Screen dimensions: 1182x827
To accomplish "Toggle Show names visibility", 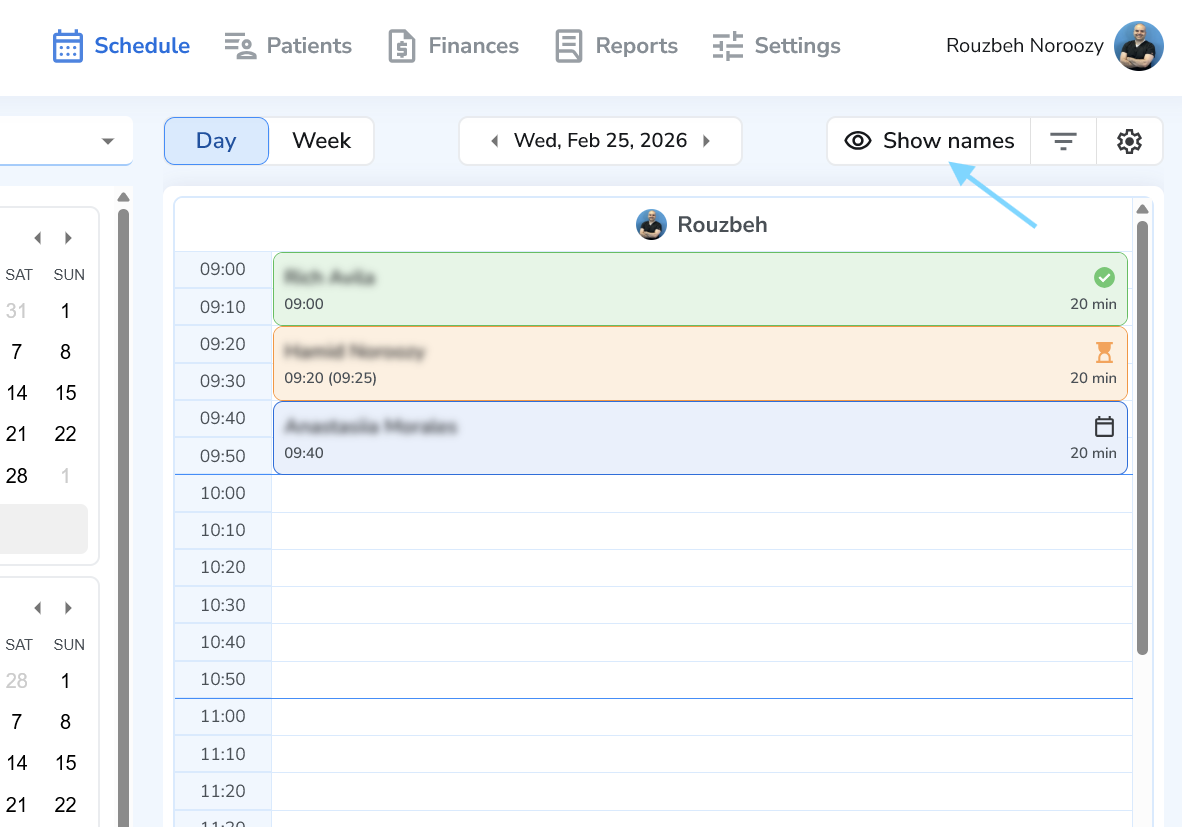I will pyautogui.click(x=929, y=141).
